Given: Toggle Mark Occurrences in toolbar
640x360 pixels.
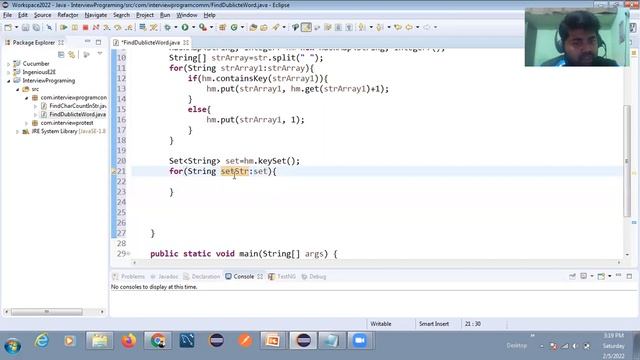Looking at the screenshot, I should (306, 27).
